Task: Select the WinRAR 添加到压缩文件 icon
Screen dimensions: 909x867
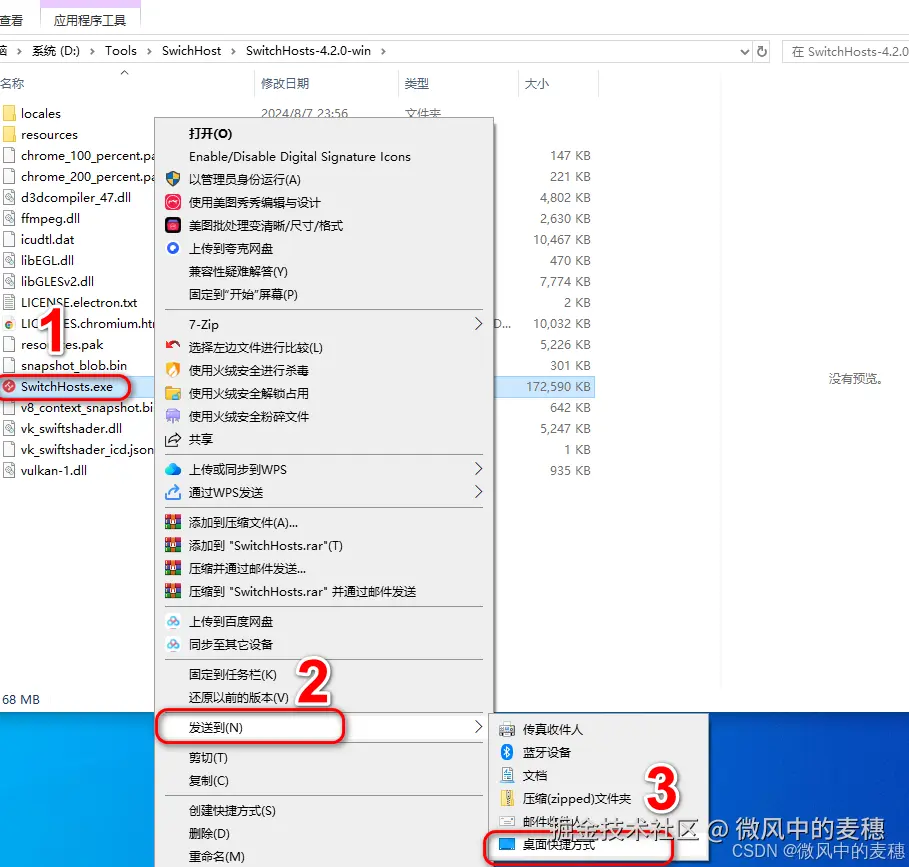Action: 173,522
